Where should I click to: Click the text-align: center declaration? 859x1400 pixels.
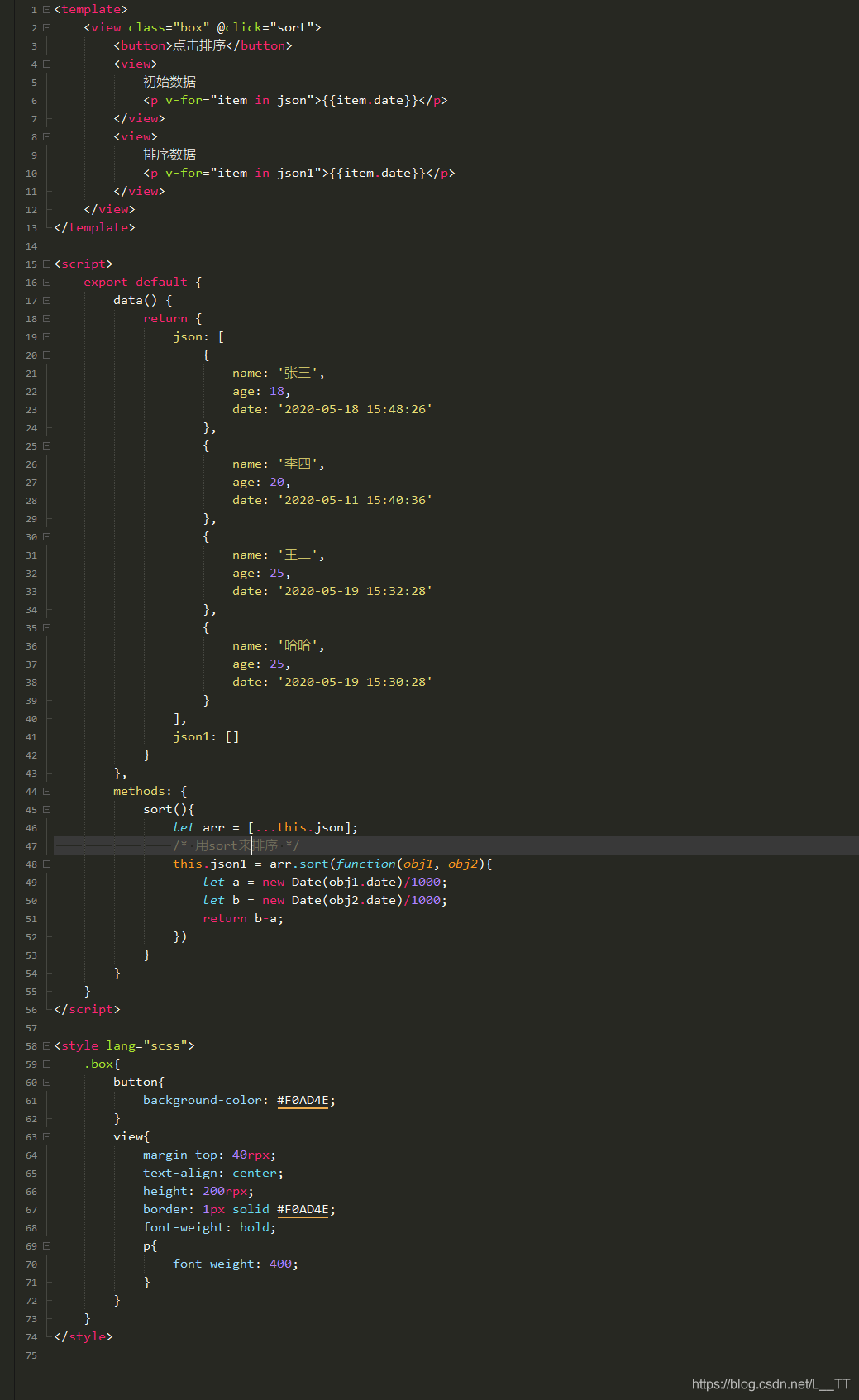coord(213,1173)
